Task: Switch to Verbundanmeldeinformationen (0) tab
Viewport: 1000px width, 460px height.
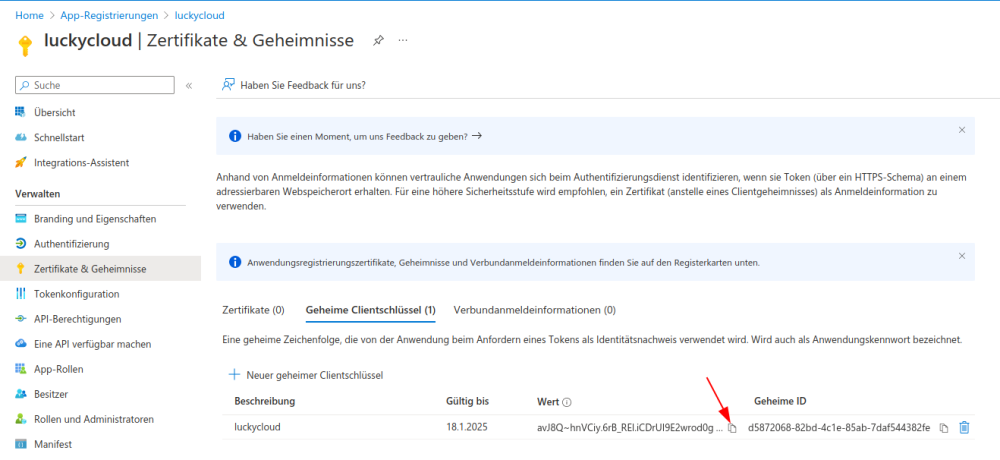Action: click(x=534, y=310)
